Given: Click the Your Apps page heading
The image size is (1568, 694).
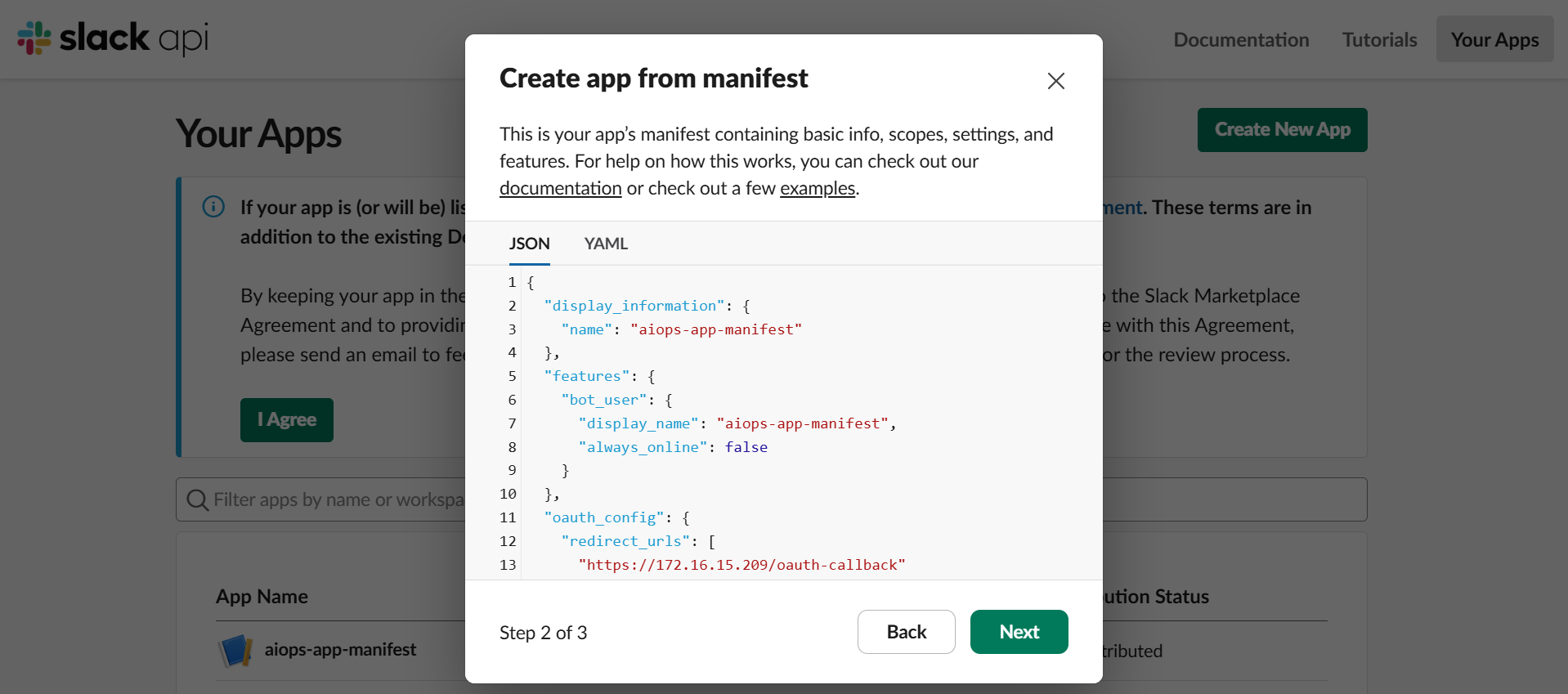Looking at the screenshot, I should 258,133.
